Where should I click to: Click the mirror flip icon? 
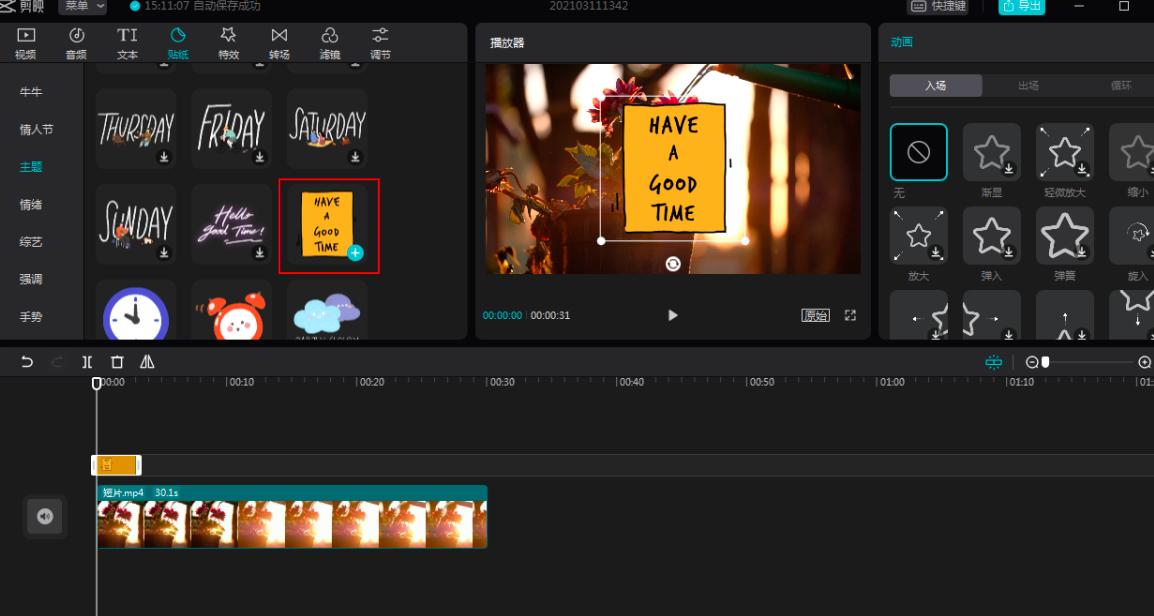(147, 362)
